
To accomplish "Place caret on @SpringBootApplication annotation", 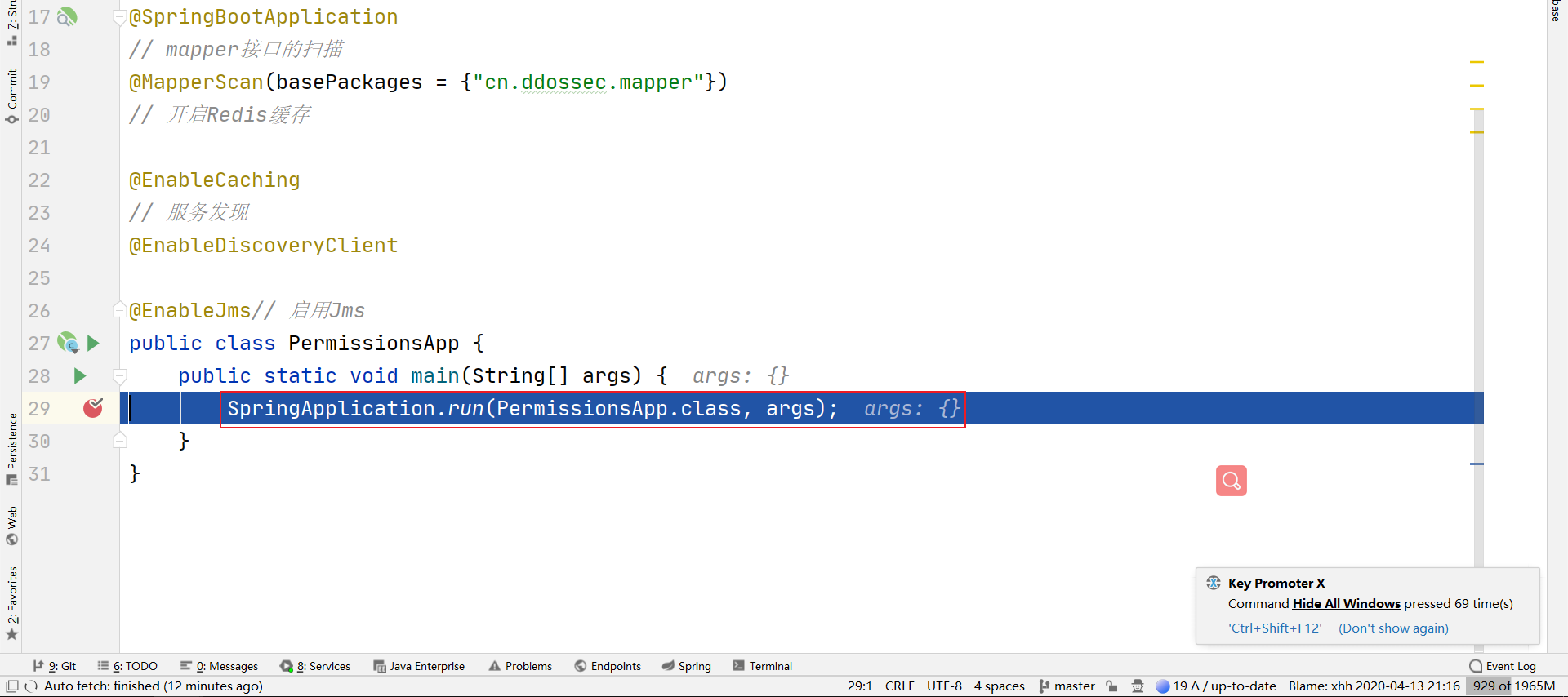I will [263, 17].
